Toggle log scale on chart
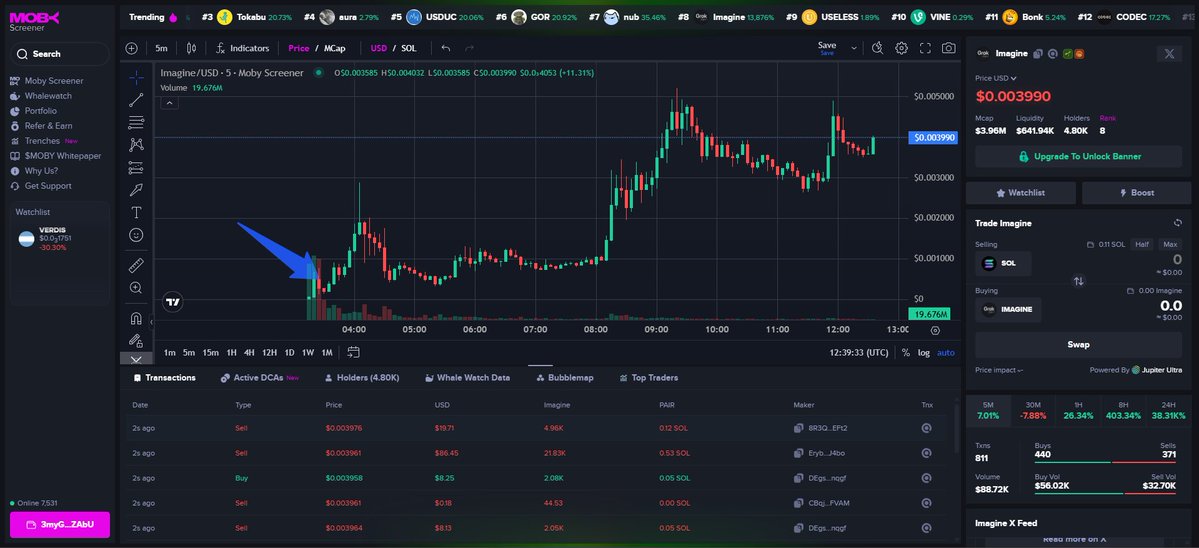 pyautogui.click(x=924, y=352)
